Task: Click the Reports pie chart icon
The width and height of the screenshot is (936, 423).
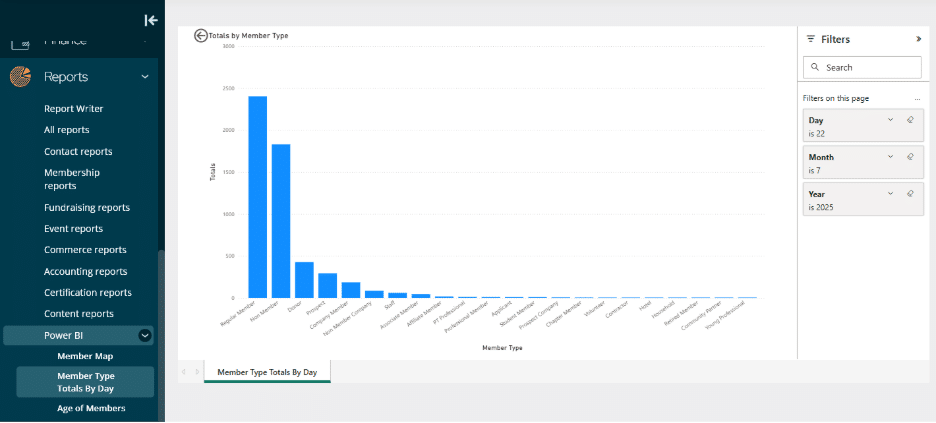Action: 19,77
